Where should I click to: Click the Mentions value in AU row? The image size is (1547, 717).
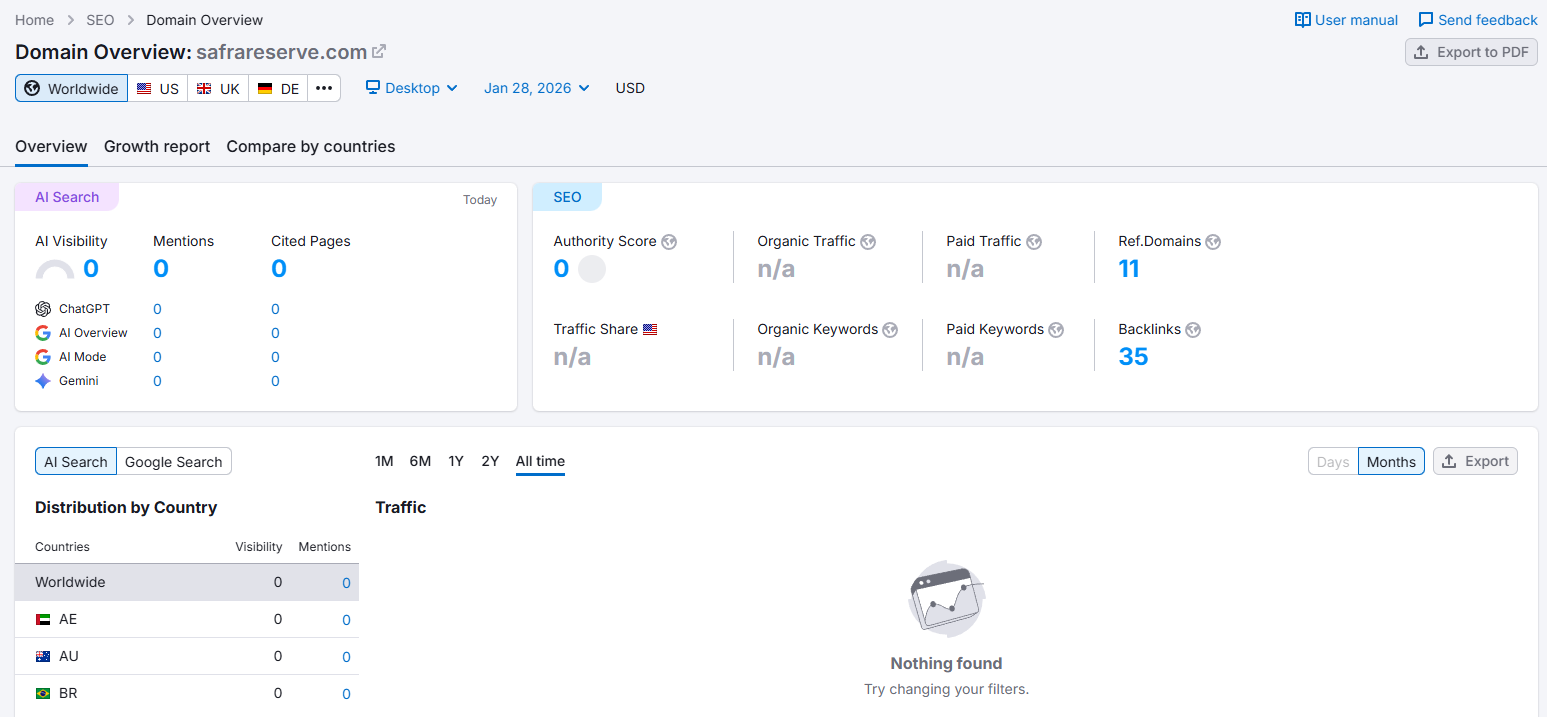(346, 657)
